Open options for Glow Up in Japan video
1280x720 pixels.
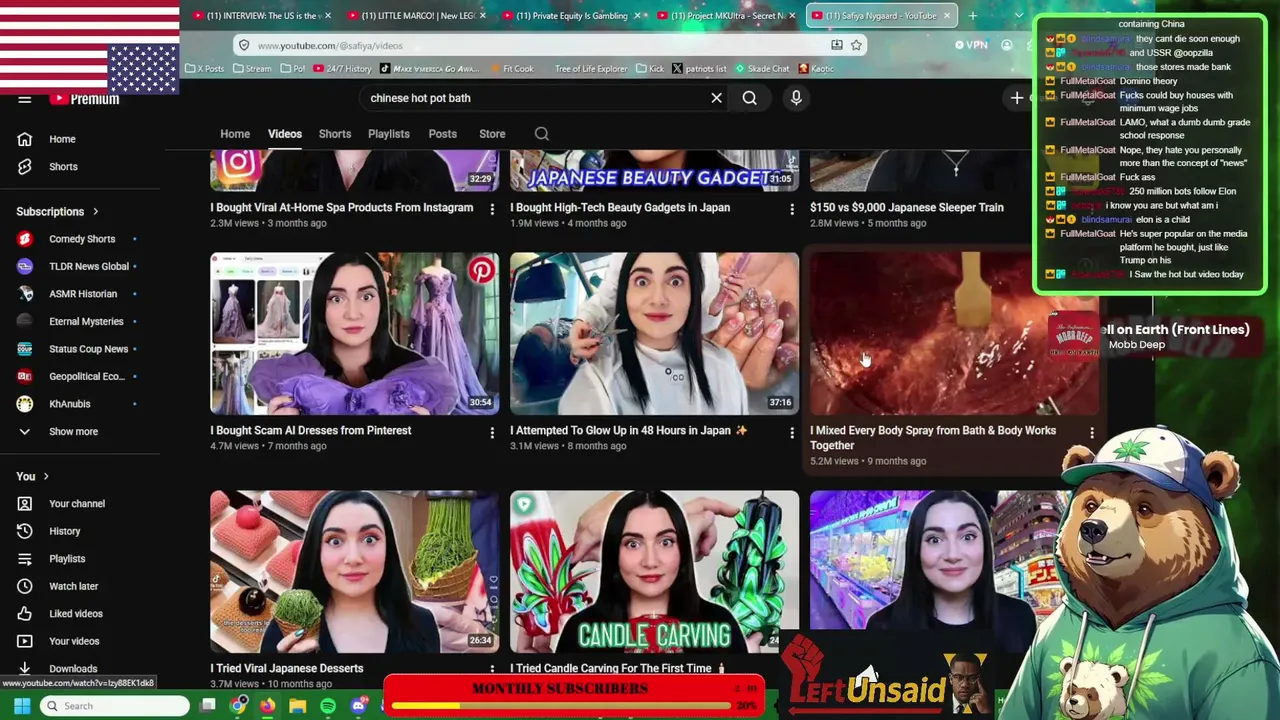[791, 432]
